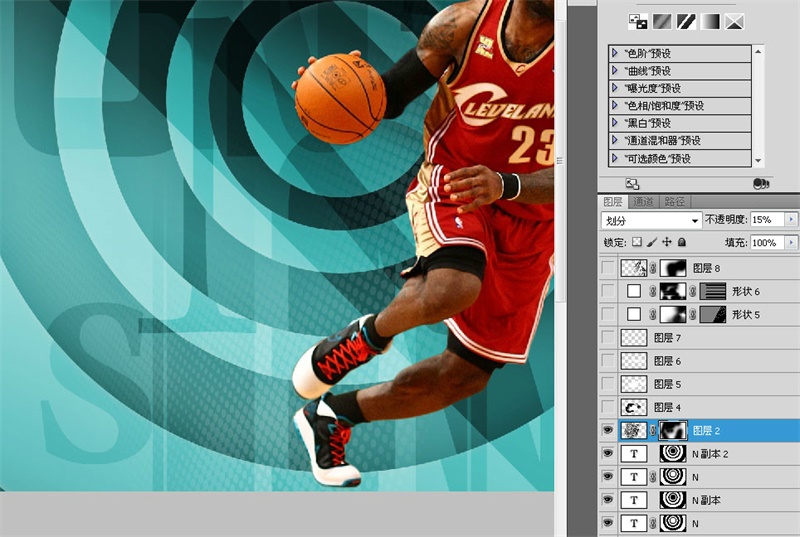800x537 pixels.
Task: Open the 不透明度 opacity slider arrow
Action: [x=792, y=219]
